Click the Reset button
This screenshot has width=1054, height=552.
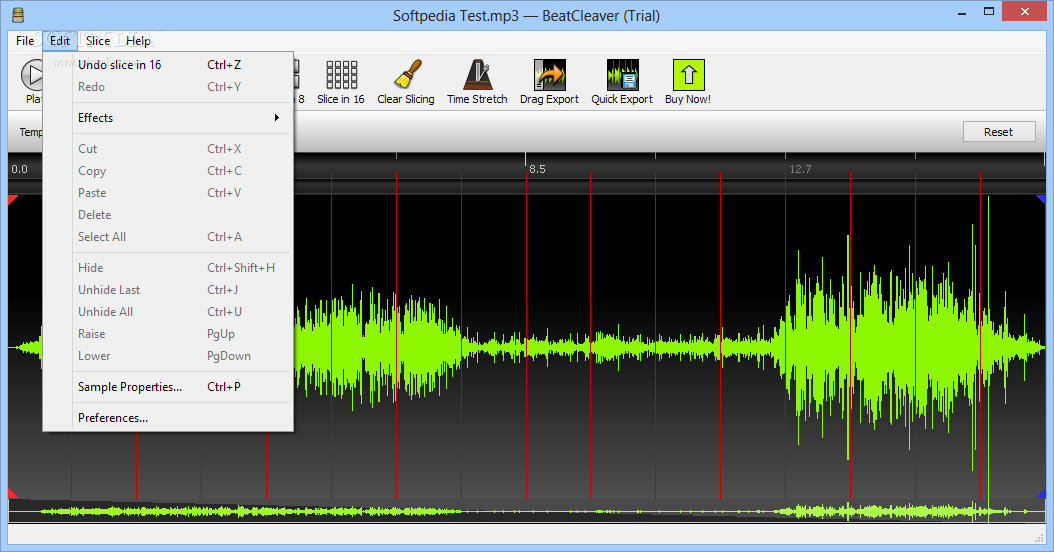coord(999,132)
